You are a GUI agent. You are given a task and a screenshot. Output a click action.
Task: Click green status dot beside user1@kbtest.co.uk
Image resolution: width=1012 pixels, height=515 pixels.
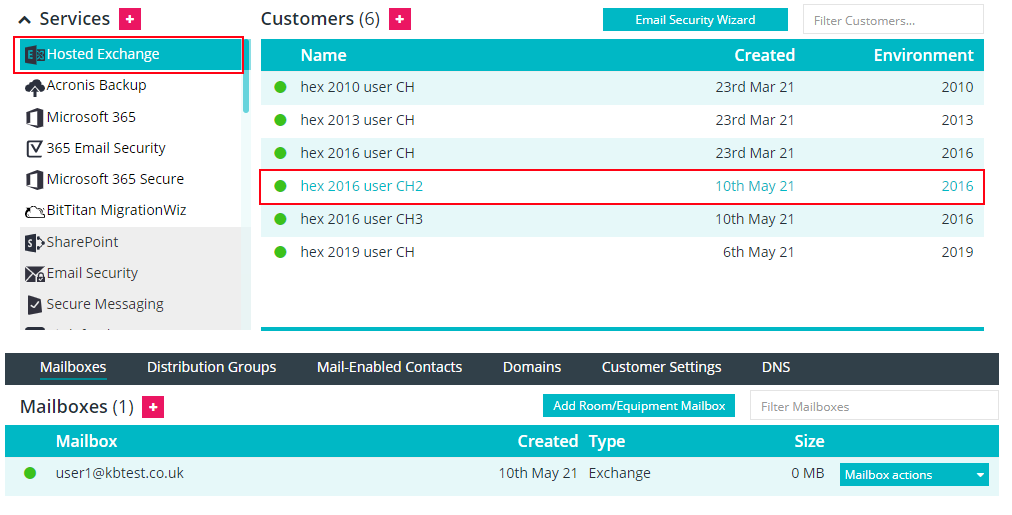tap(30, 473)
